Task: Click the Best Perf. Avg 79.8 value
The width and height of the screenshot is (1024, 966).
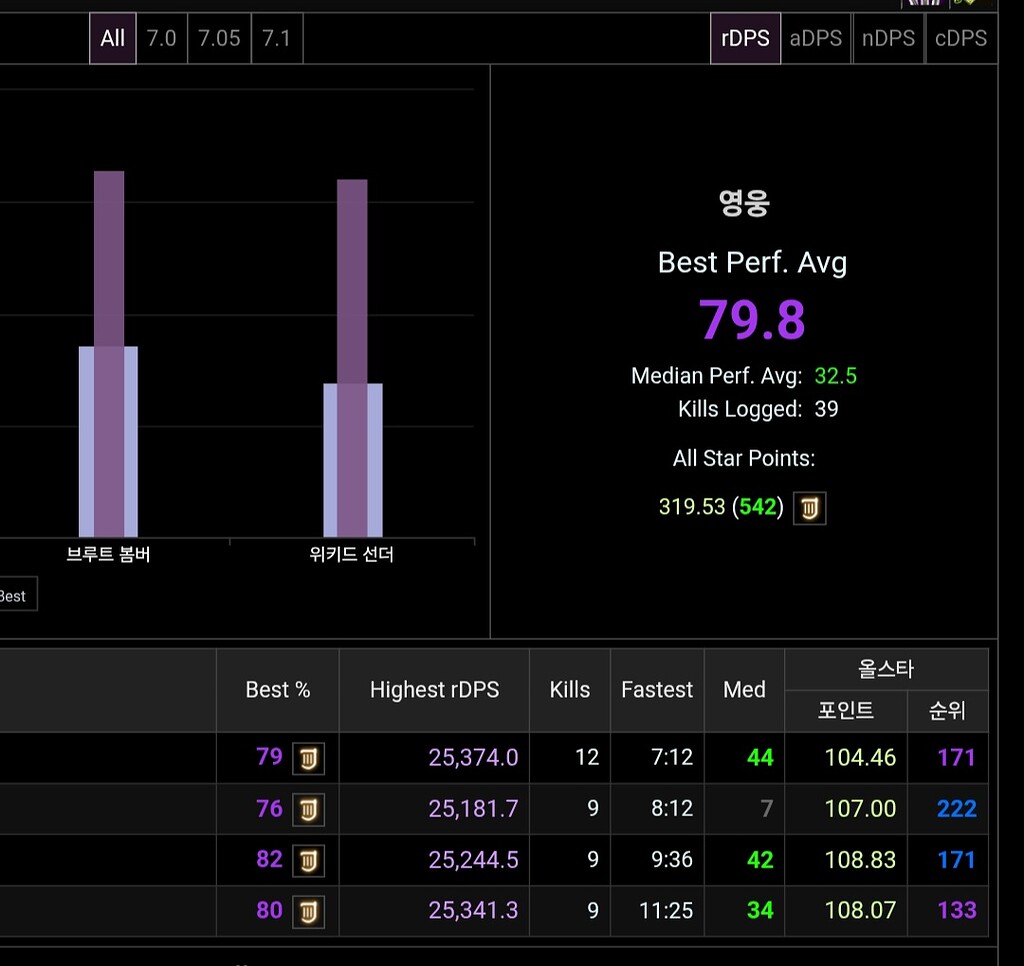Action: tap(752, 319)
